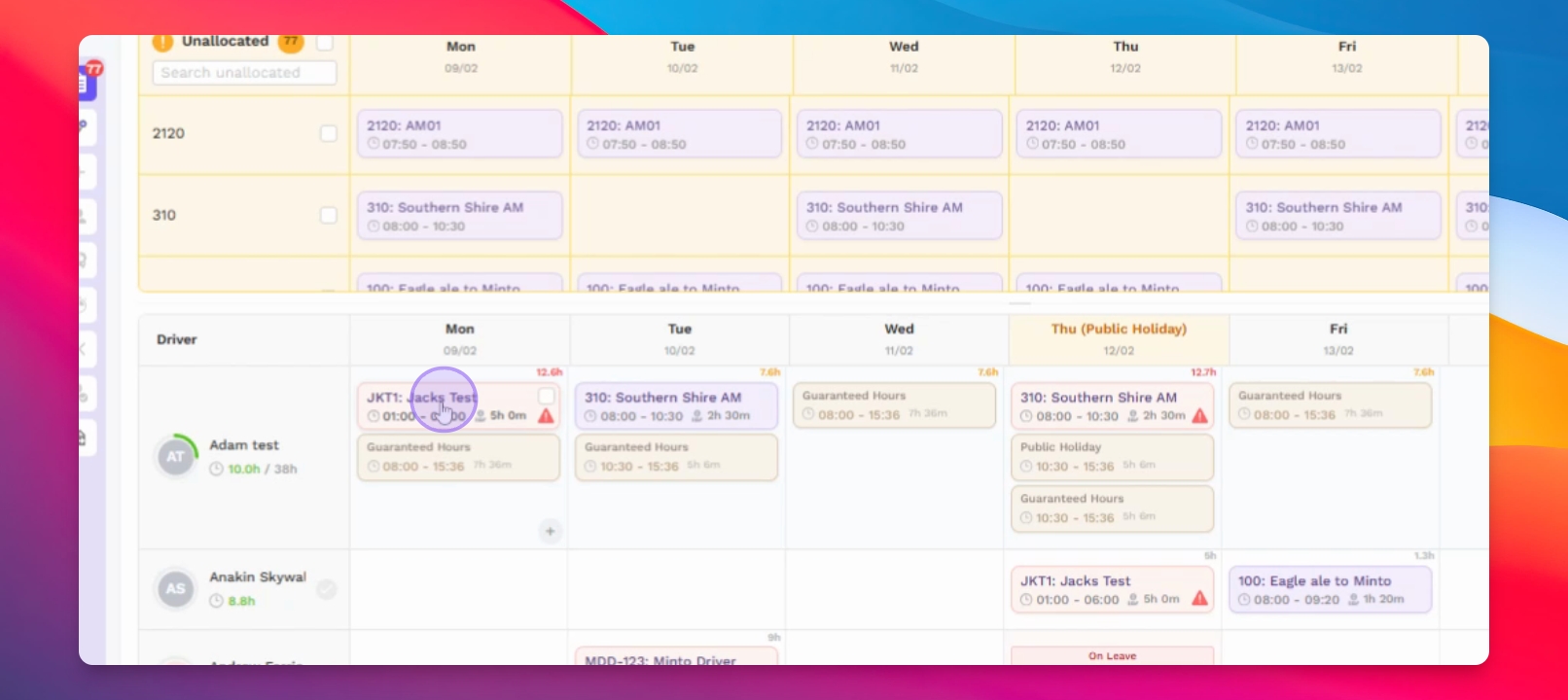
Task: Click the Wed 11/02 header in the unallocated section
Action: tap(904, 56)
